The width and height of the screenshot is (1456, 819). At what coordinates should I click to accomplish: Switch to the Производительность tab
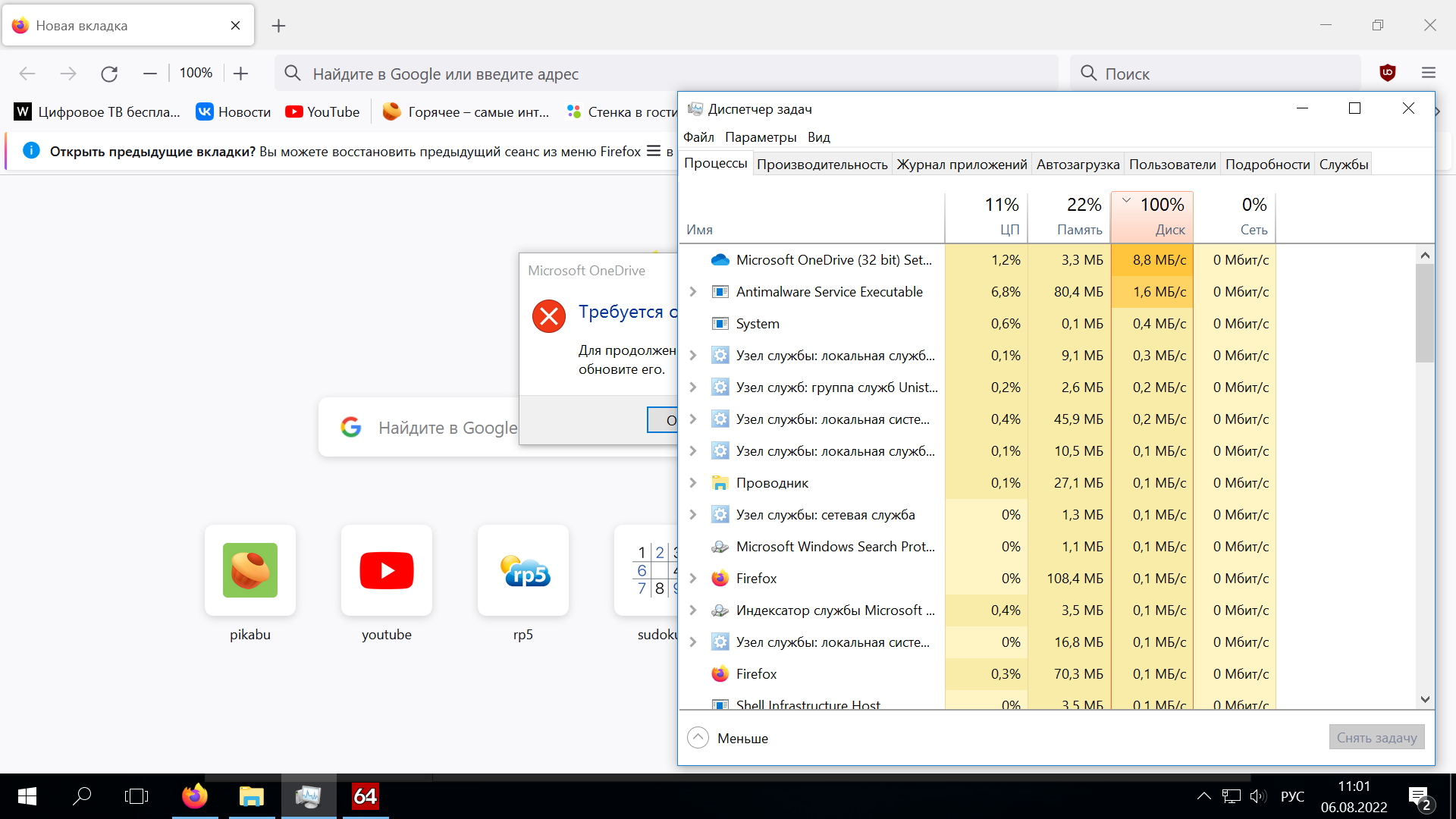click(x=822, y=165)
